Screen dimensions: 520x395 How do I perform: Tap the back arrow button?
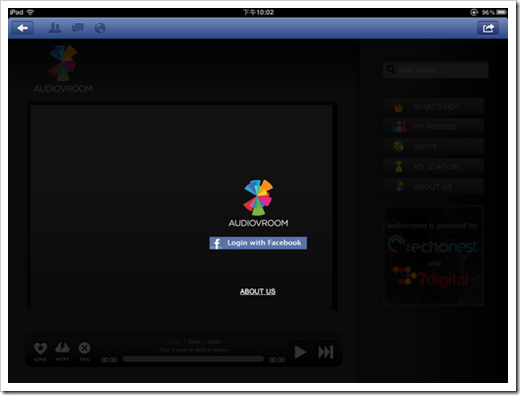pyautogui.click(x=22, y=28)
